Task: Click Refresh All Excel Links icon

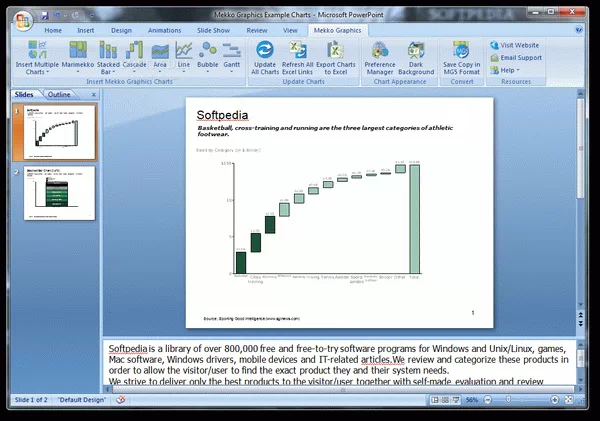Action: click(x=298, y=58)
